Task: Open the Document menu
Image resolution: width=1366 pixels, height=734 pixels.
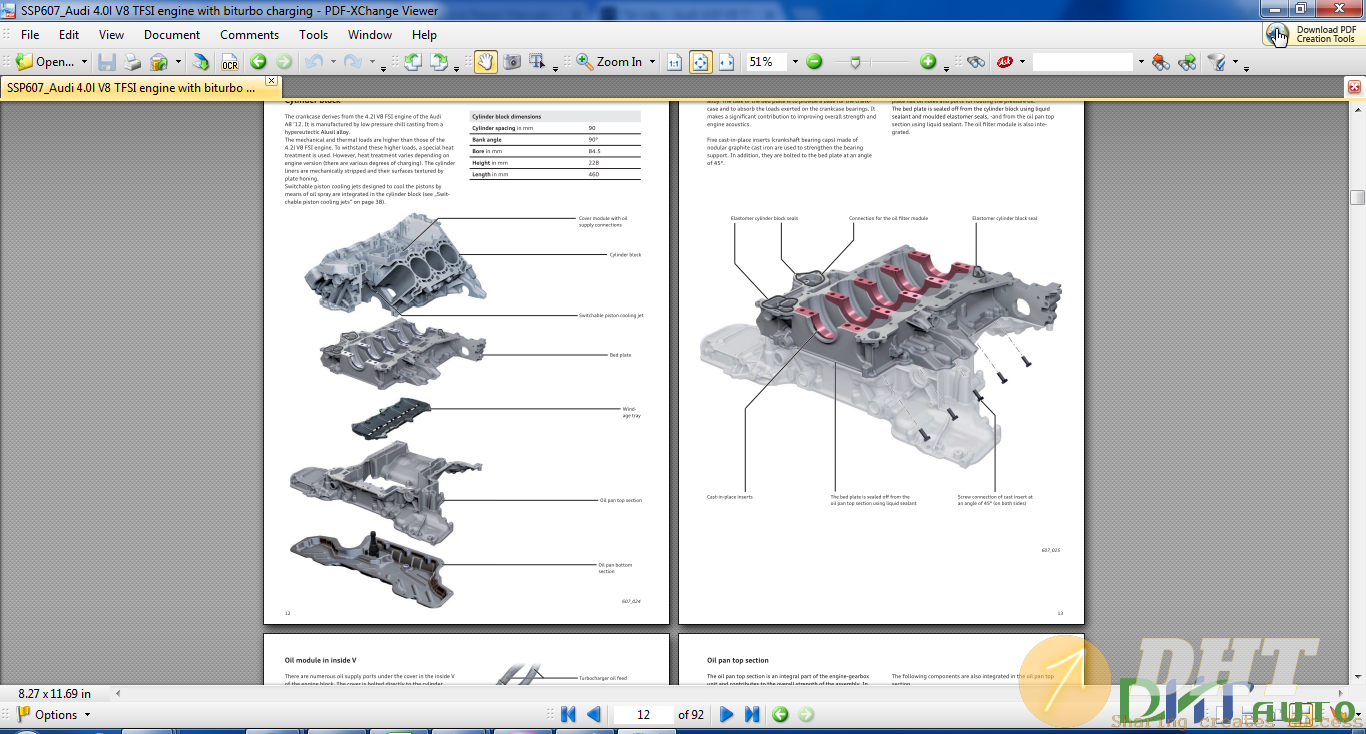Action: (x=172, y=34)
